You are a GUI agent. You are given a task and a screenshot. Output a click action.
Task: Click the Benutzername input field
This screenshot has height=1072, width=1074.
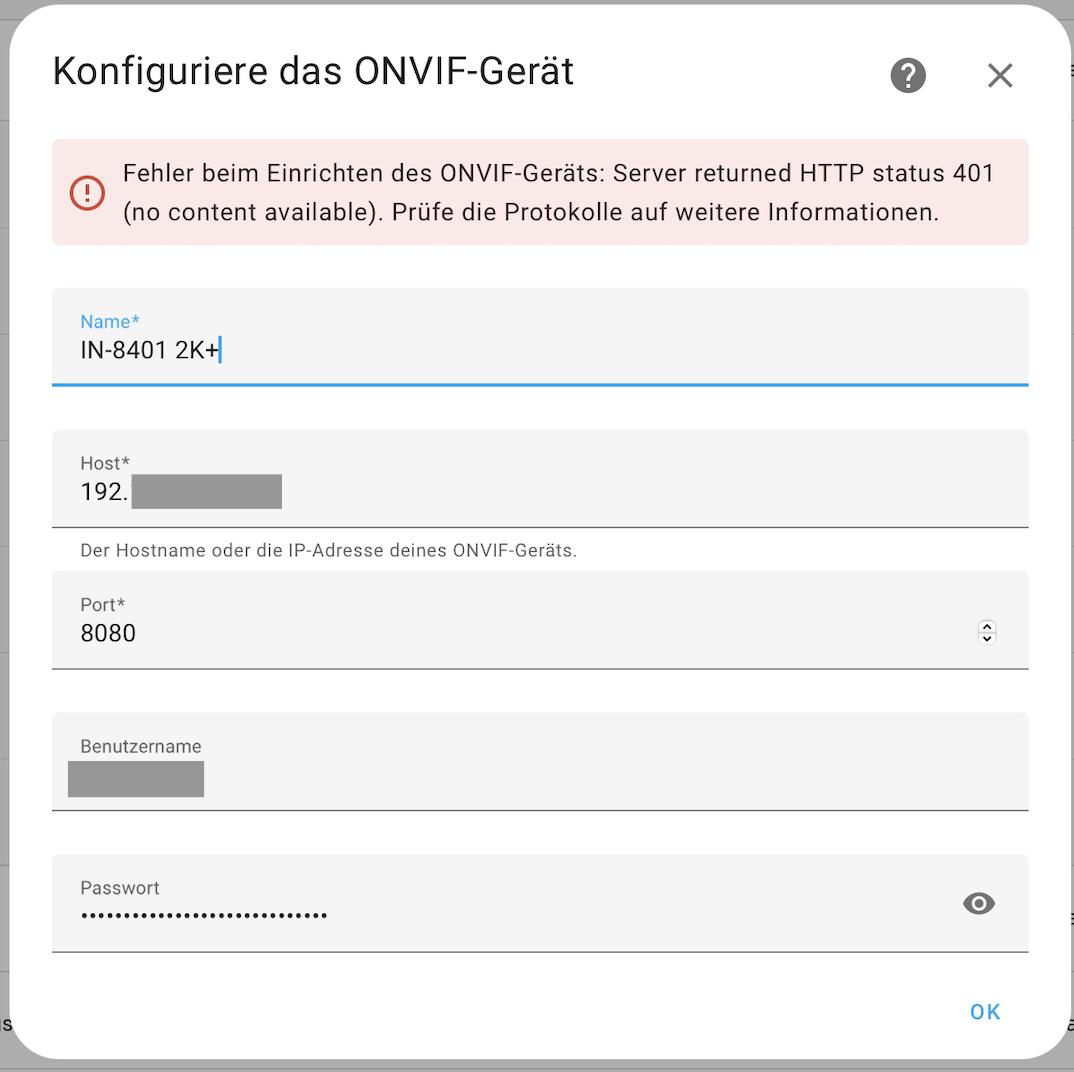(540, 762)
